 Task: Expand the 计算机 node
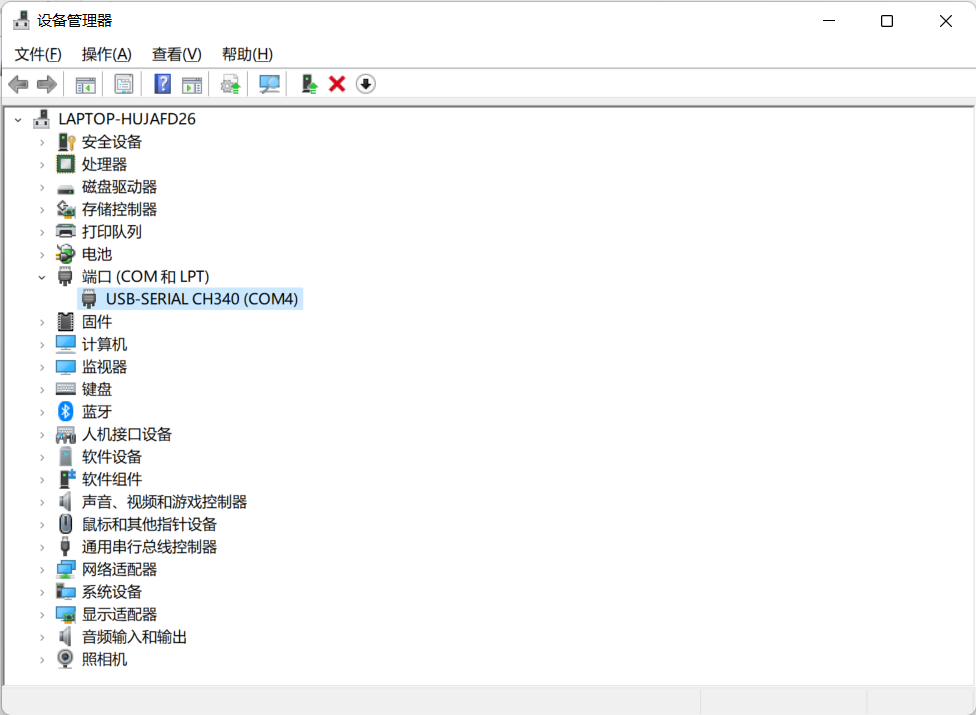click(42, 345)
